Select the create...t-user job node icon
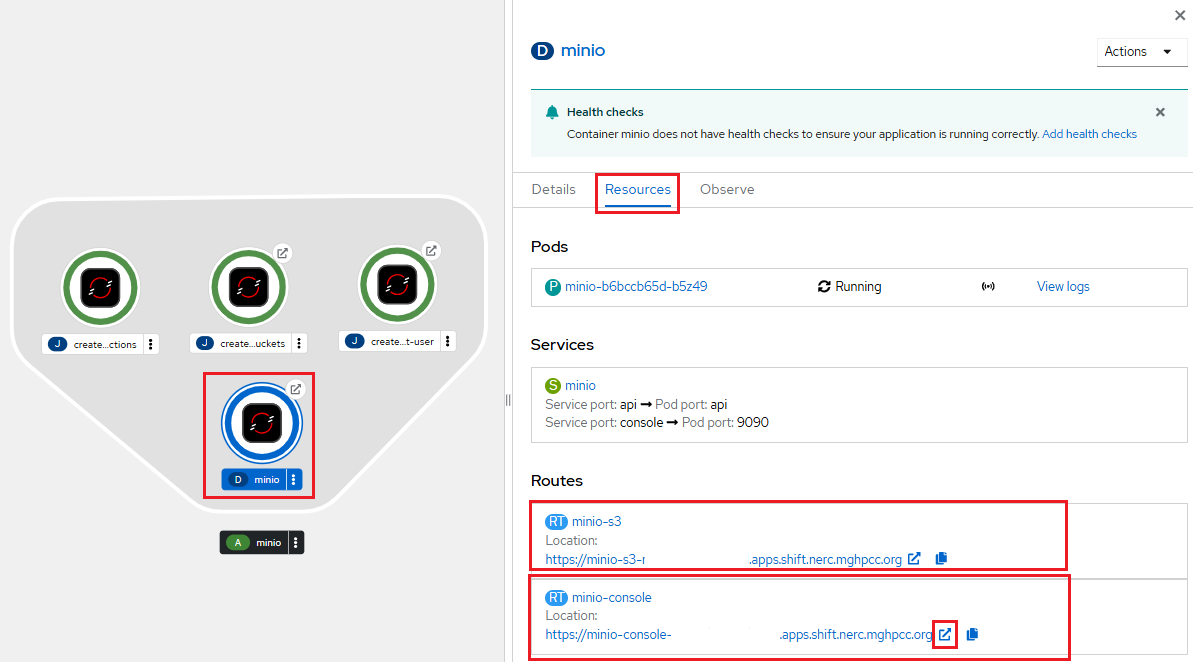Viewport: 1193px width, 662px height. [397, 285]
